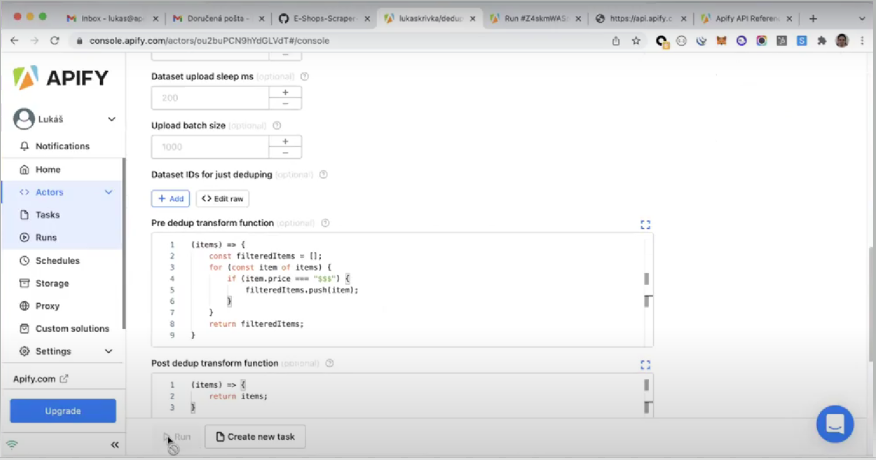Open Custom solutions in sidebar

point(72,329)
